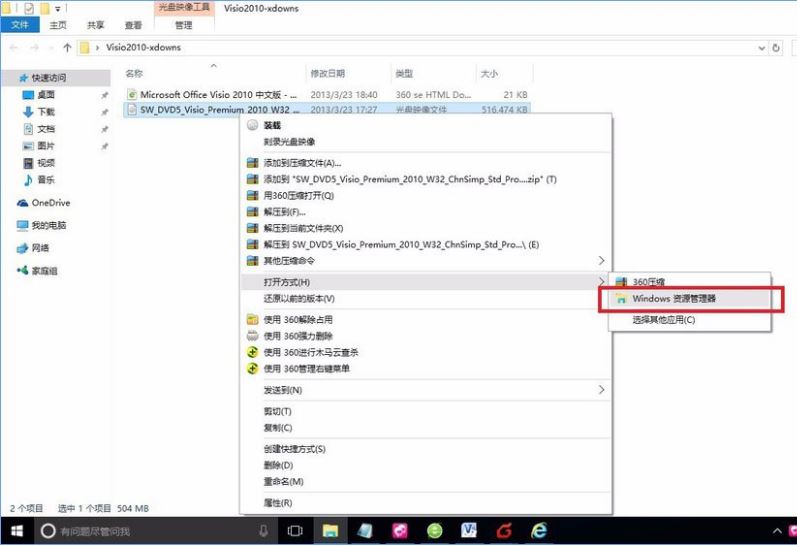Expand the 发送到(N) submenu

[426, 390]
